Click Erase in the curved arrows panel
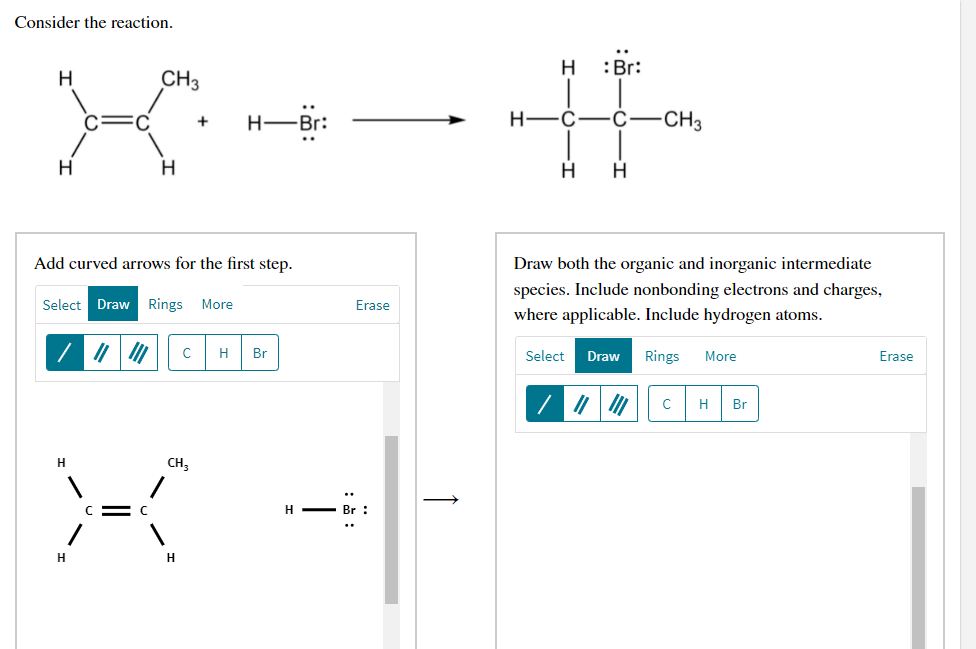The image size is (976, 649). pos(372,304)
